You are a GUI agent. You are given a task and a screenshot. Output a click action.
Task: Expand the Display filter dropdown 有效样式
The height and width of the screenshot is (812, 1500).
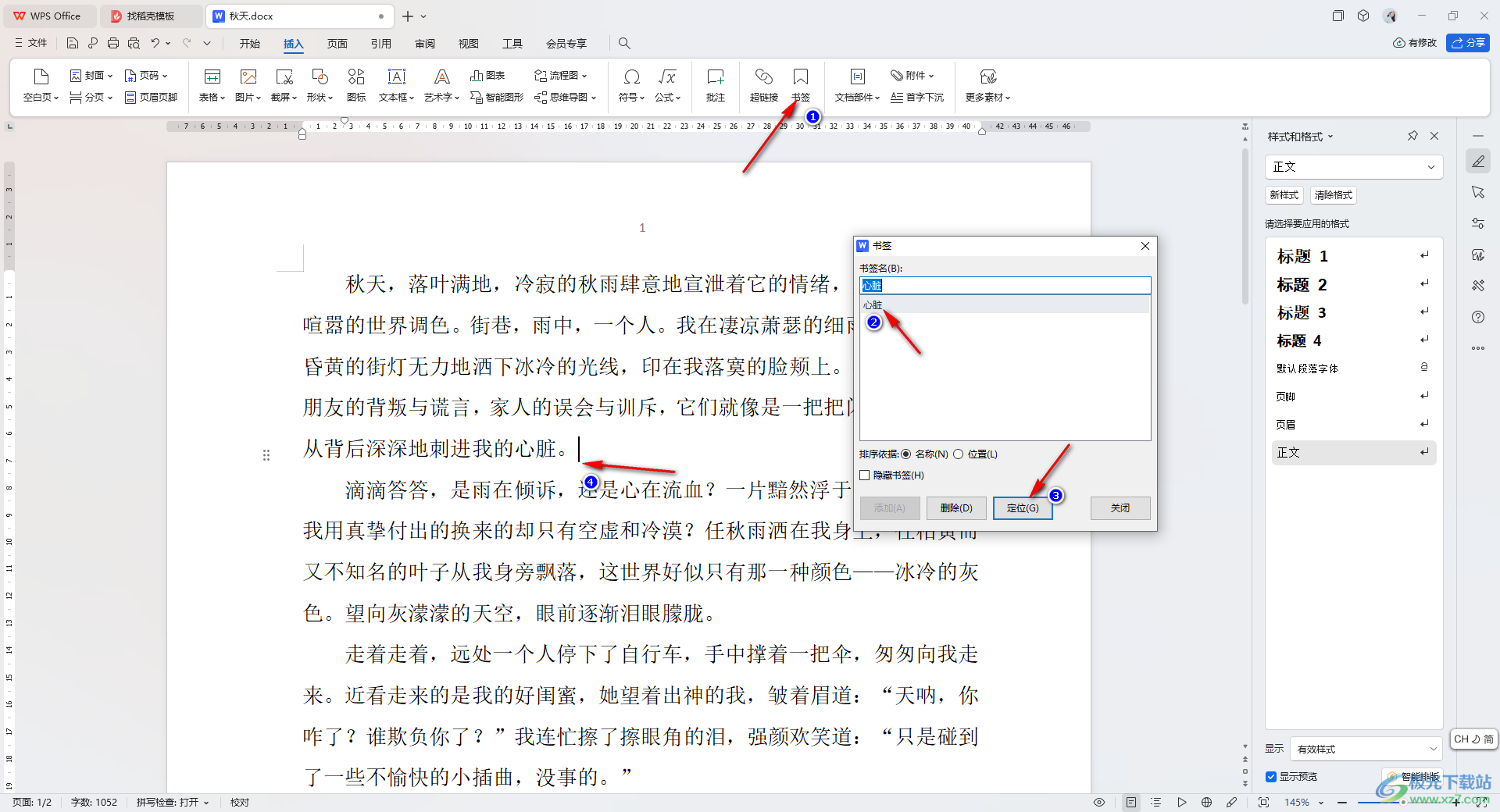[x=1366, y=749]
